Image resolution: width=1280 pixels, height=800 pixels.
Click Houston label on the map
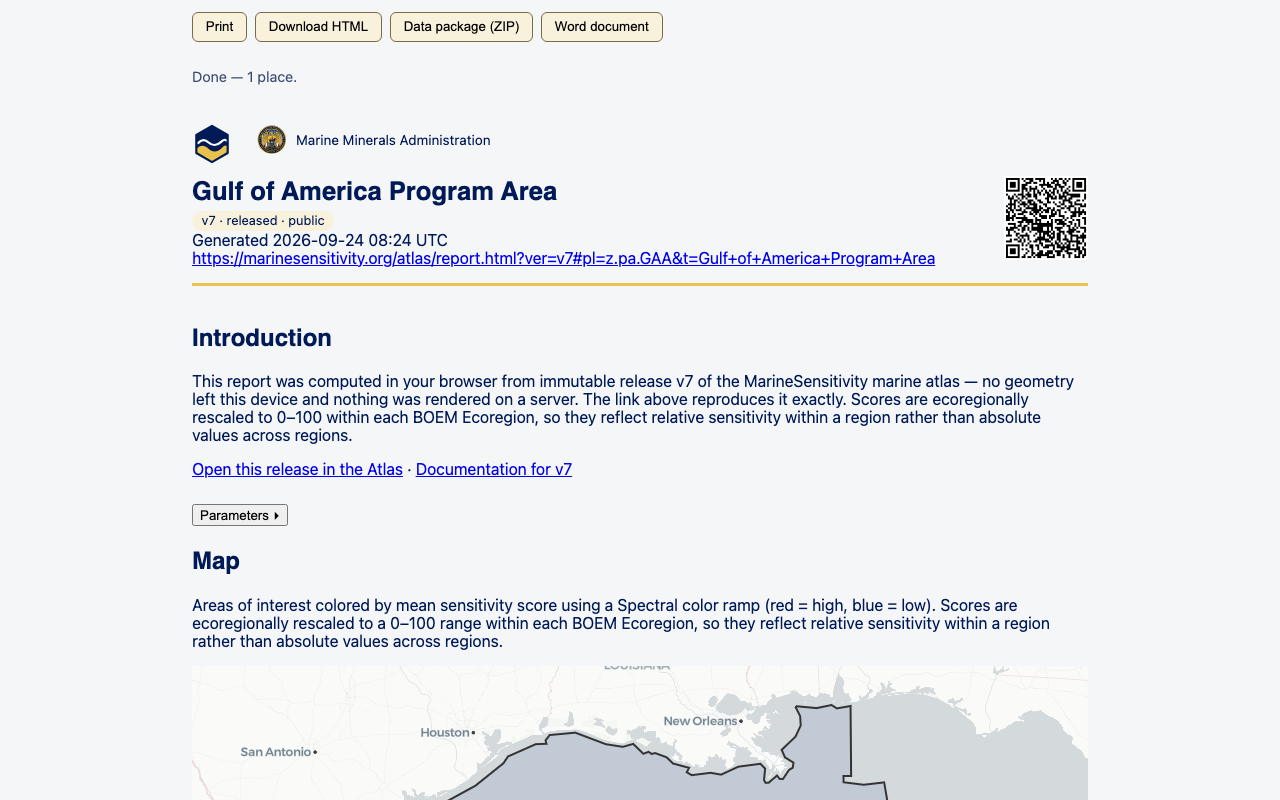(x=446, y=733)
